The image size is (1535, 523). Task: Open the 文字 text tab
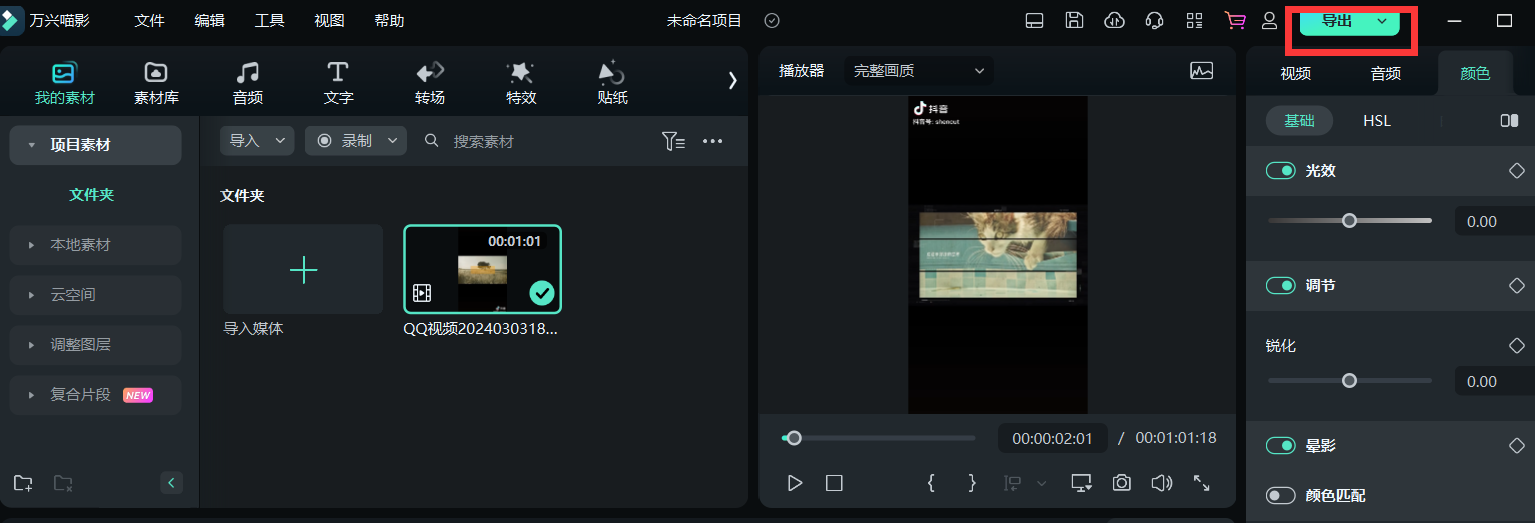338,83
